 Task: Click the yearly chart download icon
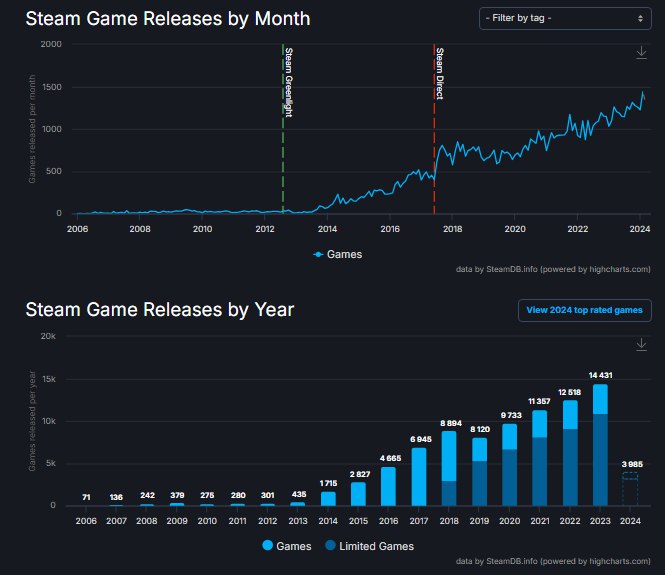point(641,344)
